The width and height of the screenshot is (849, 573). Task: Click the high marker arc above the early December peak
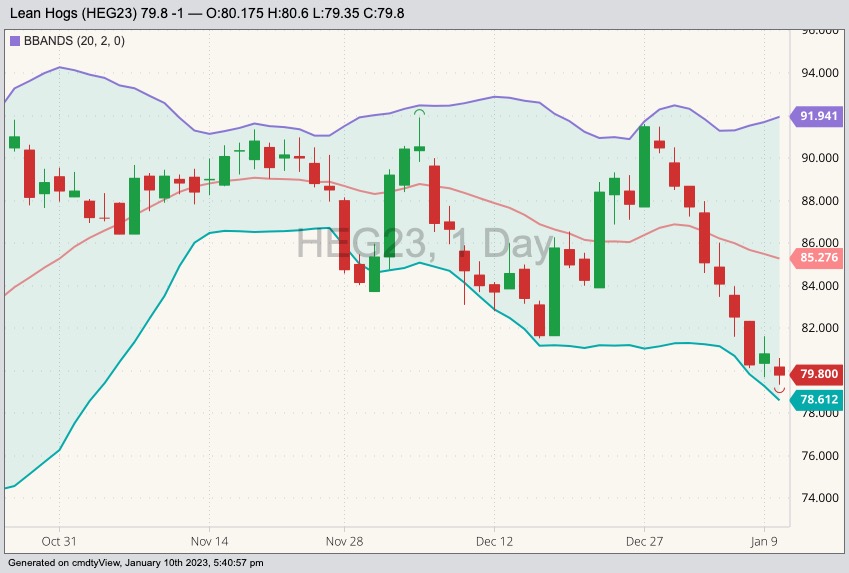(x=419, y=112)
